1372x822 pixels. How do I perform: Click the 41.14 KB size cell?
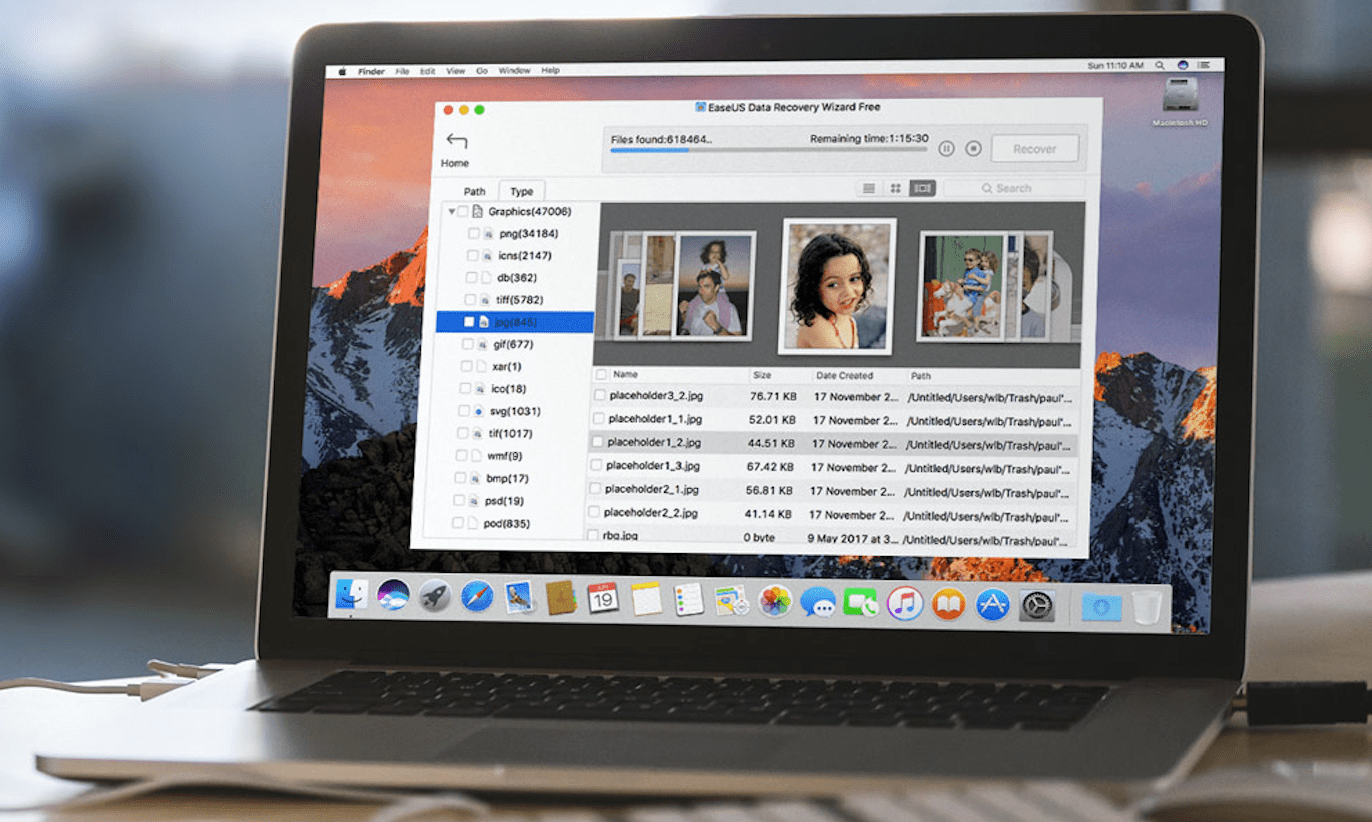[x=770, y=513]
